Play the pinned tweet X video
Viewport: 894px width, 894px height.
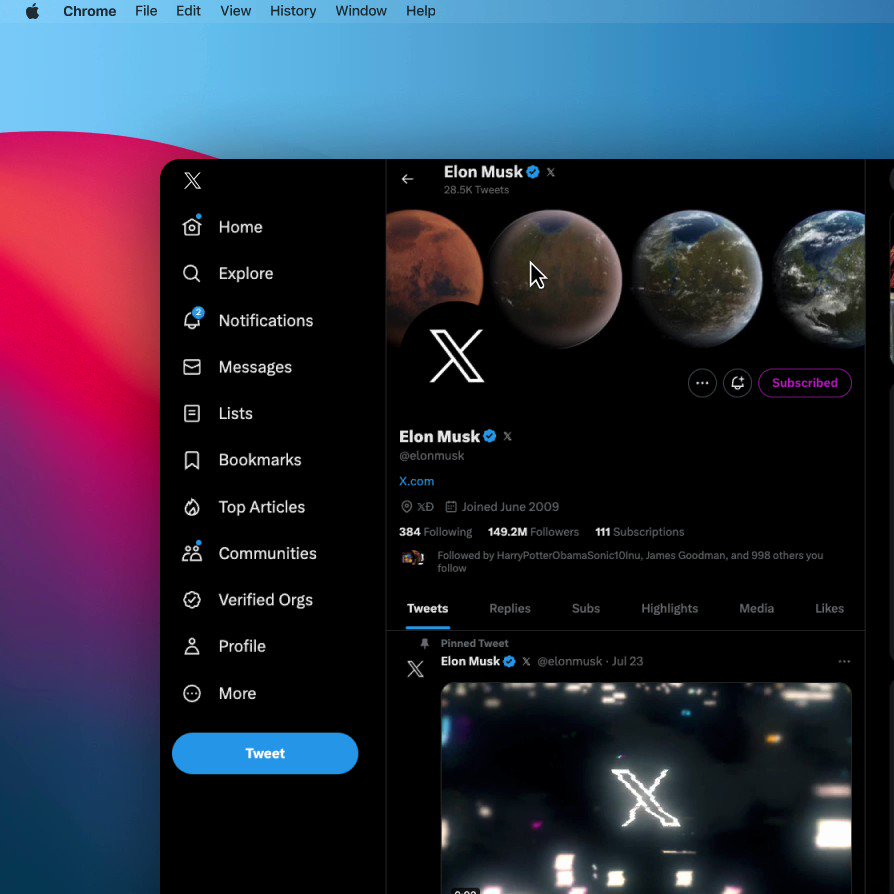(646, 788)
